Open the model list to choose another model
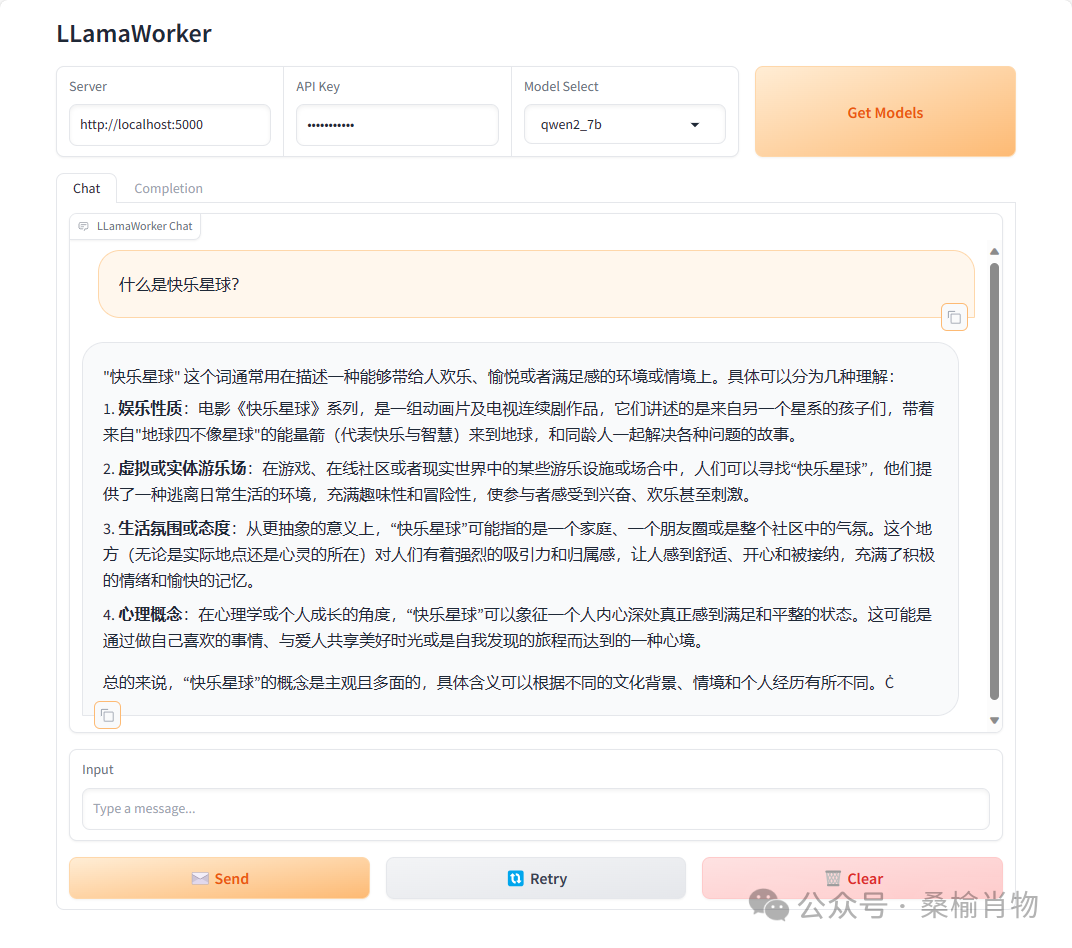This screenshot has width=1072, height=948. pos(625,124)
